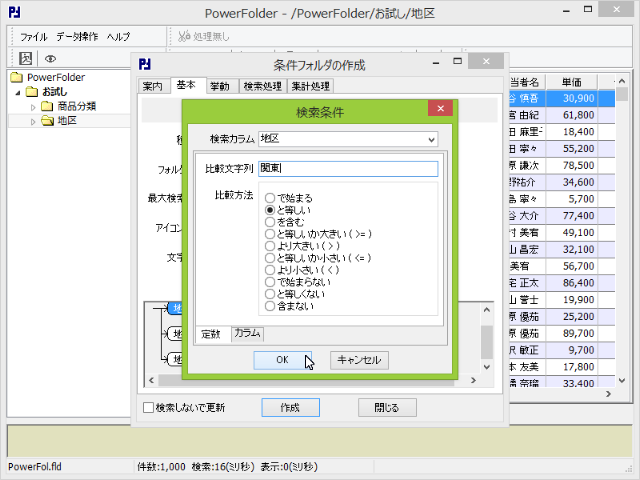Click the scissors 処理無し toolbar item
The image size is (640, 480).
[x=204, y=37]
